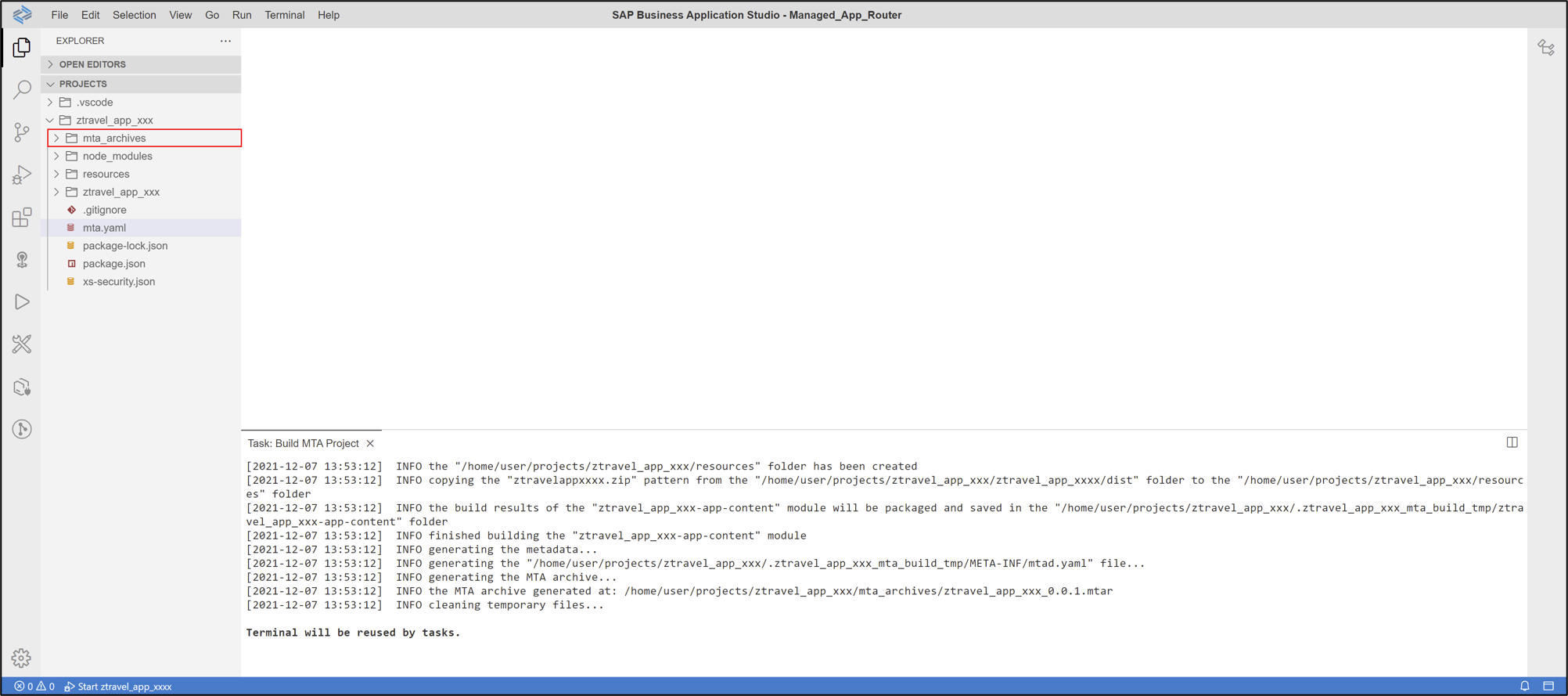
Task: Open the Help menu
Action: coord(329,15)
